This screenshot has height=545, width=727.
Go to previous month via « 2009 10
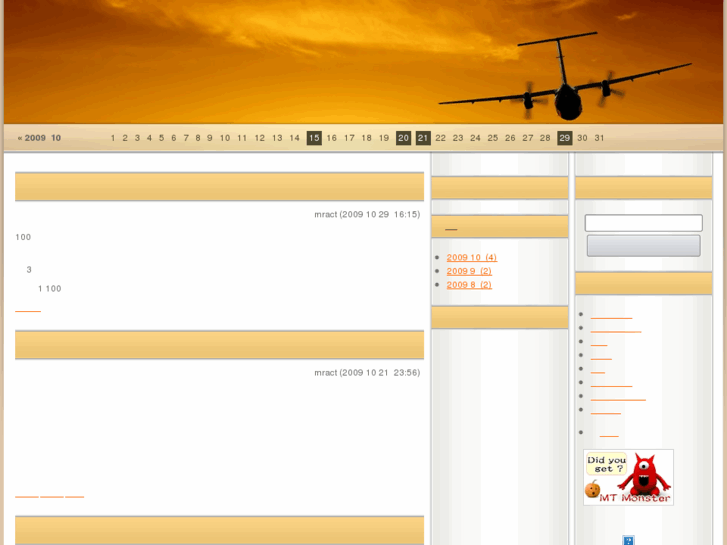(39, 138)
